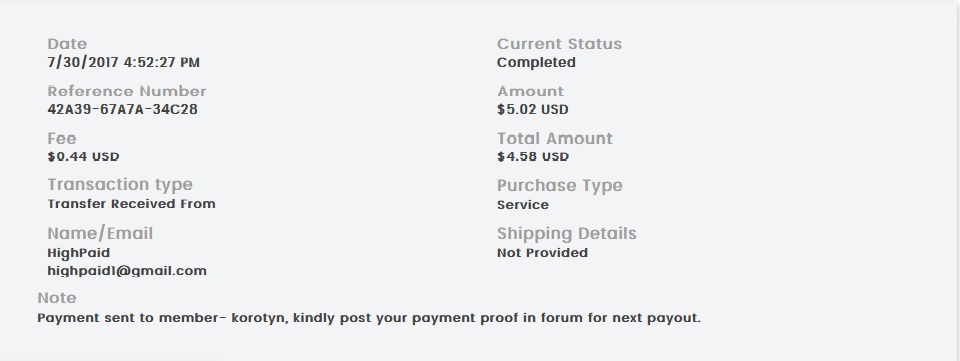Click the email highpaid1@gmail.com

pos(127,270)
